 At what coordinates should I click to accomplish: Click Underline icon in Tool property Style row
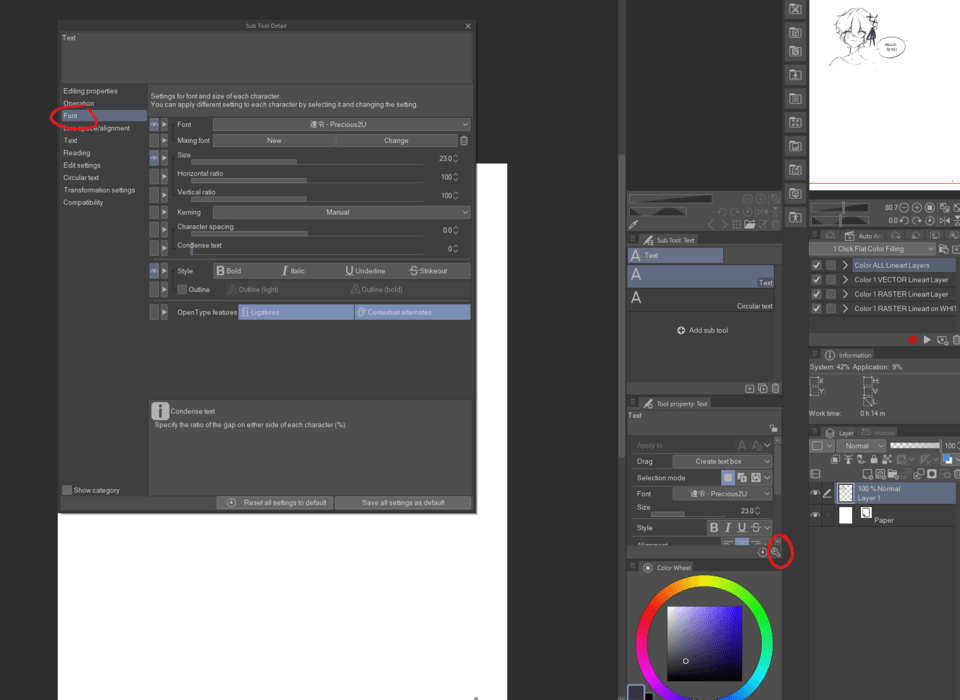click(742, 528)
